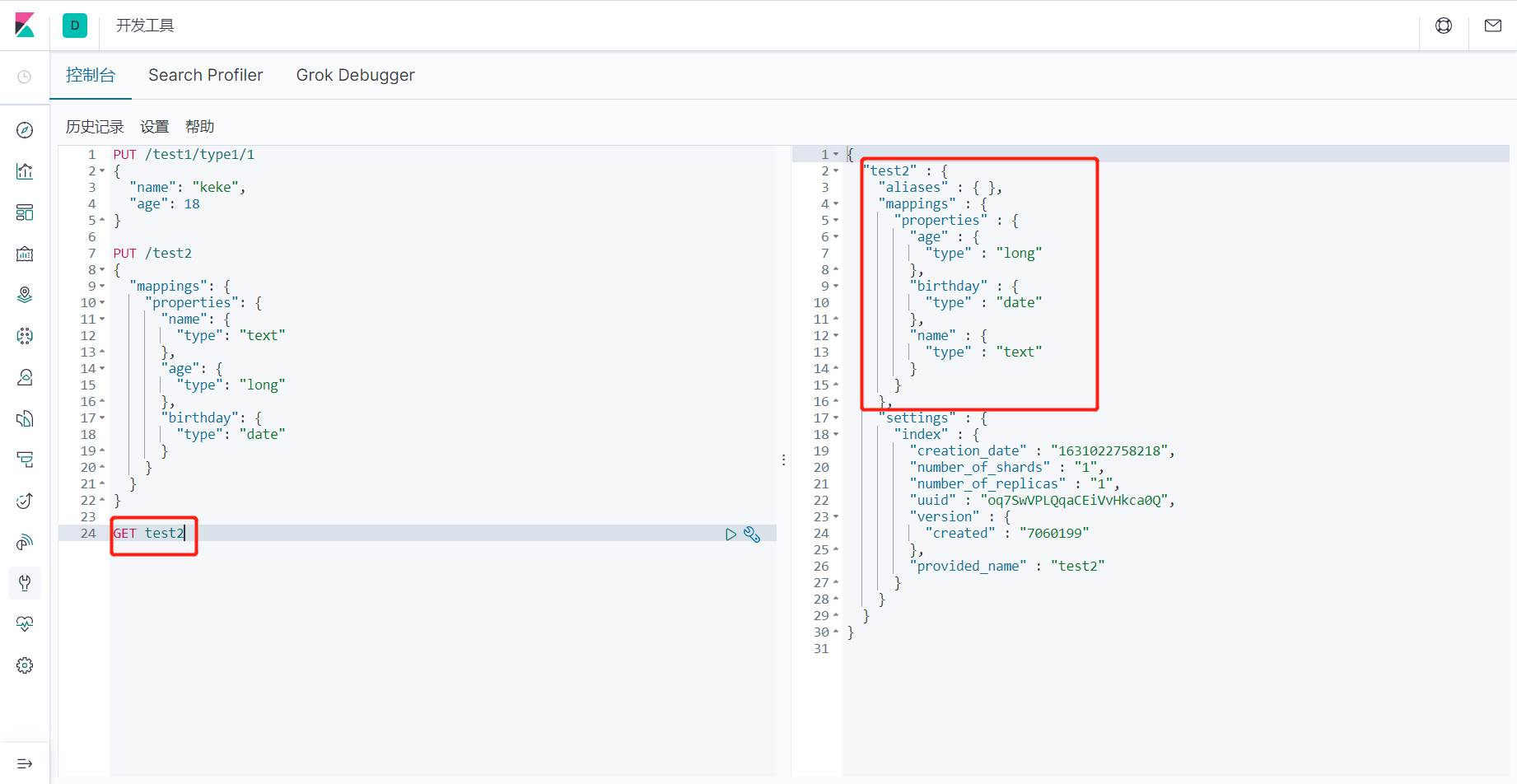Open Machine Learning icon in sidebar

25,336
